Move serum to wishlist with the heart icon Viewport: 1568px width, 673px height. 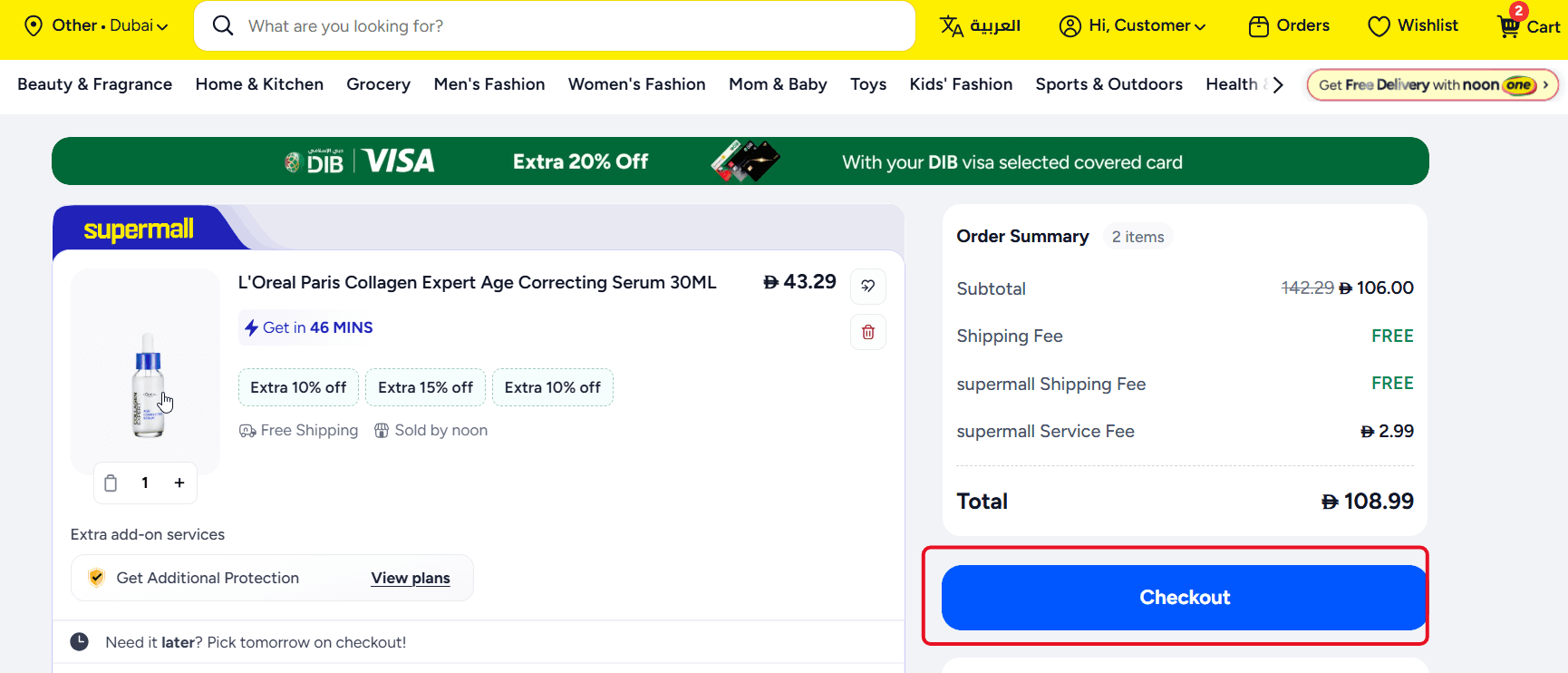click(867, 286)
